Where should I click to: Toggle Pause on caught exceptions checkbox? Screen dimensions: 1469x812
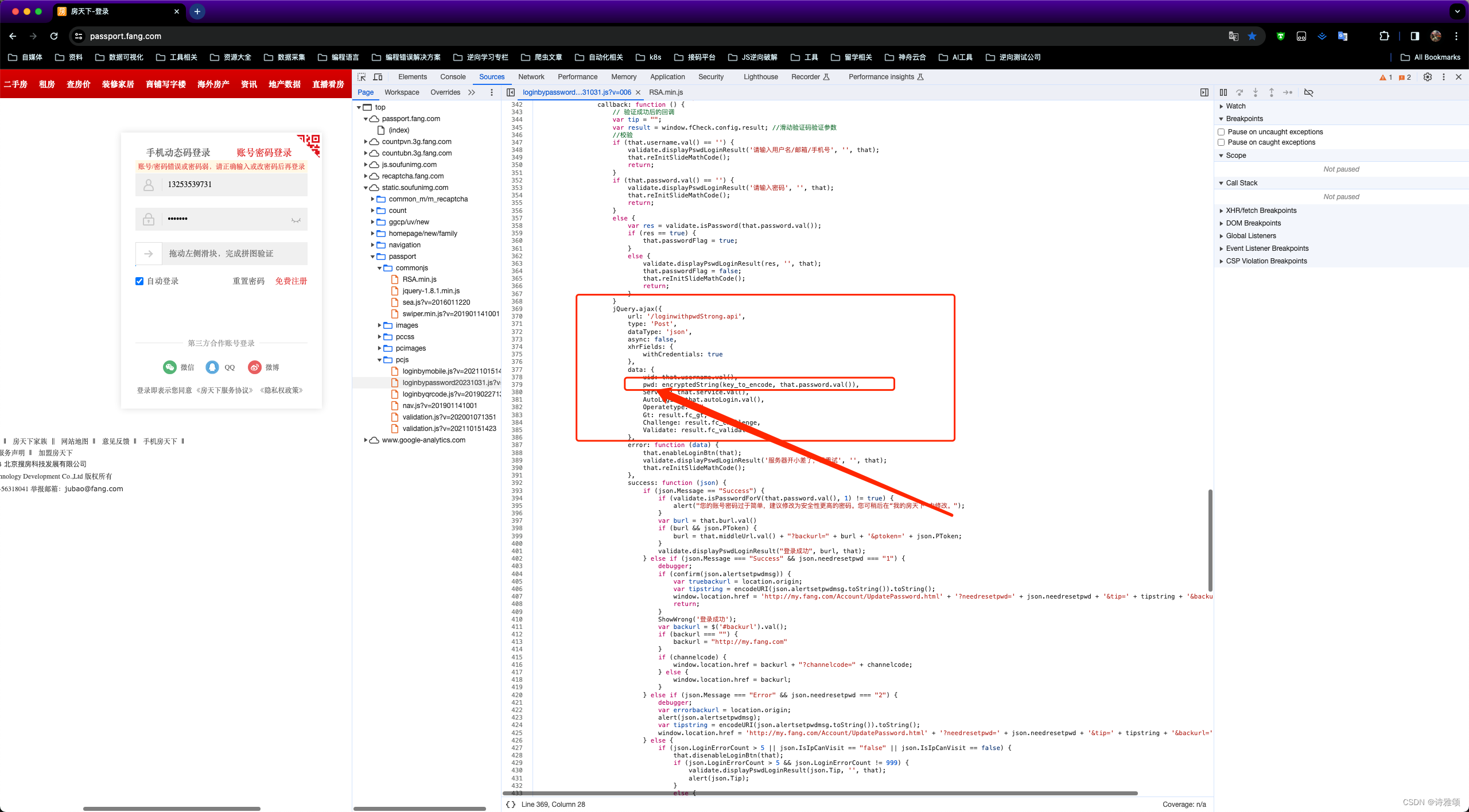click(1221, 142)
